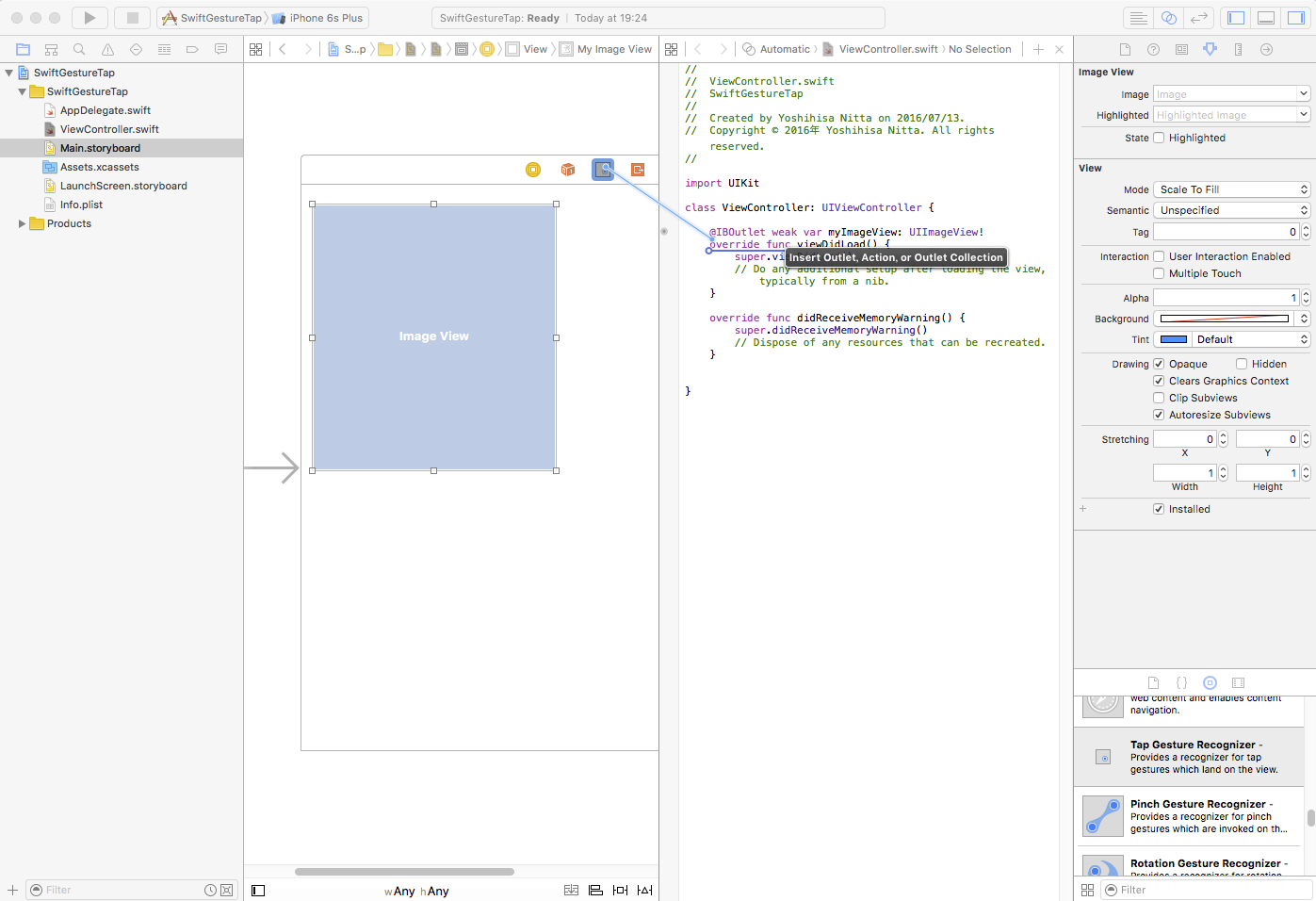Show the Object library tab

click(1210, 682)
